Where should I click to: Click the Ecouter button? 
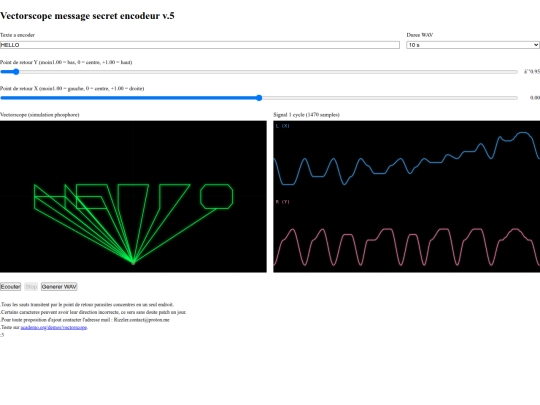coord(10,287)
